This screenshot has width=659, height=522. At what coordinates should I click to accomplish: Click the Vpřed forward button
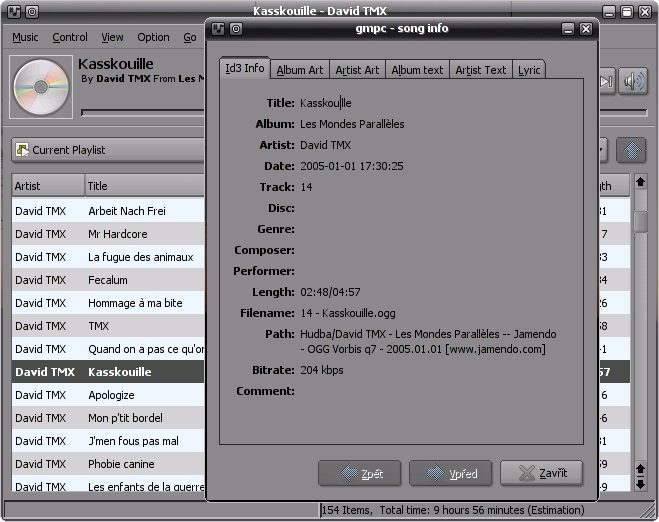click(x=451, y=473)
